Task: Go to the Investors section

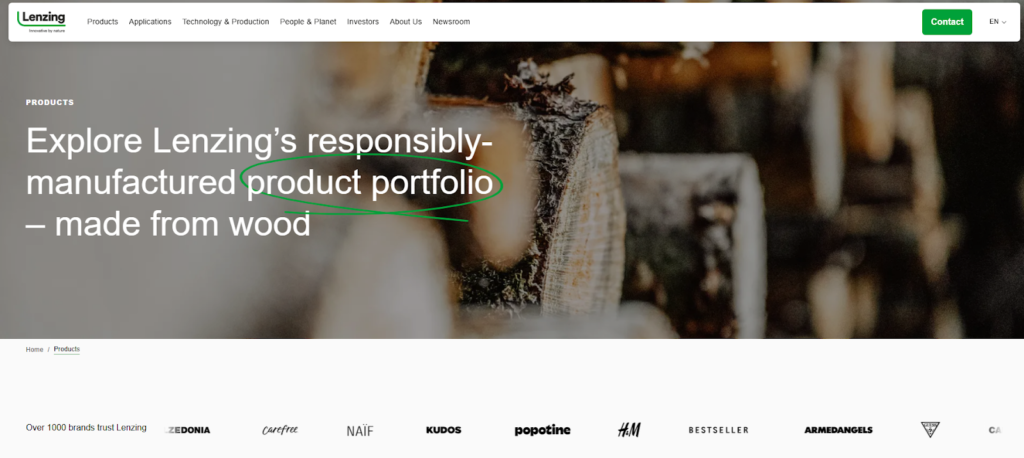Action: [362, 22]
